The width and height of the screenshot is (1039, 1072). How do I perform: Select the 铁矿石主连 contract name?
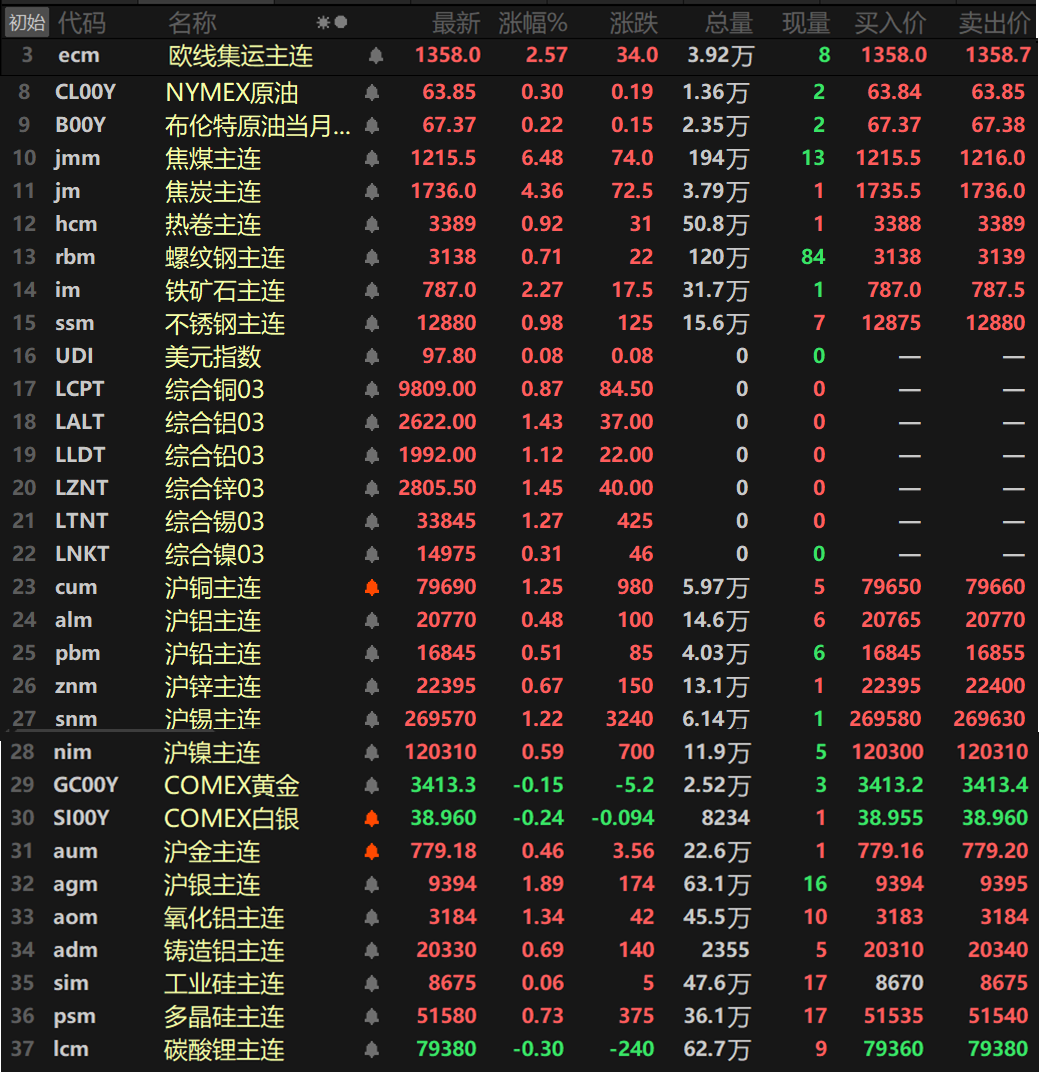(225, 291)
